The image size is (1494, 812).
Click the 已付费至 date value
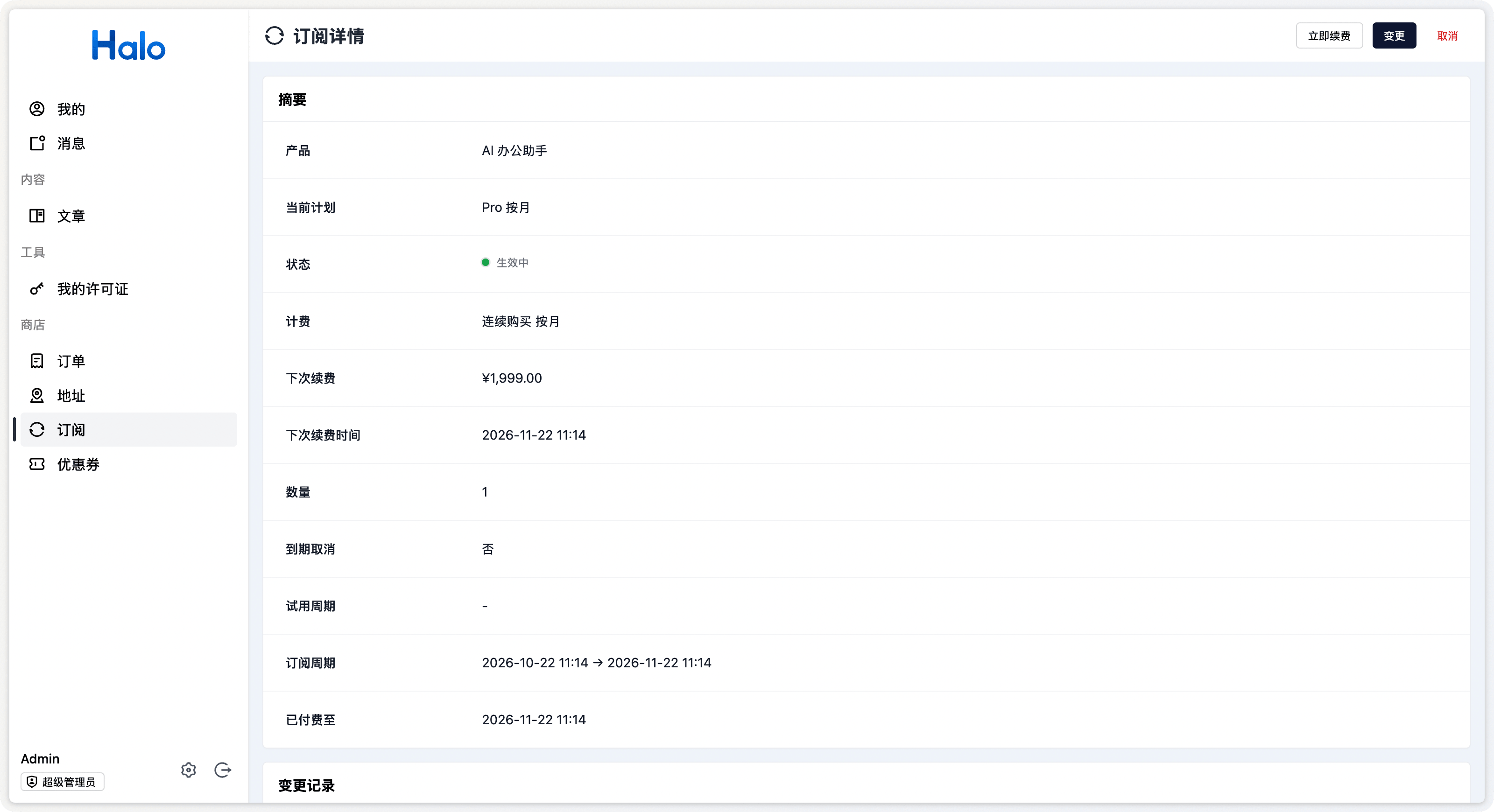534,719
